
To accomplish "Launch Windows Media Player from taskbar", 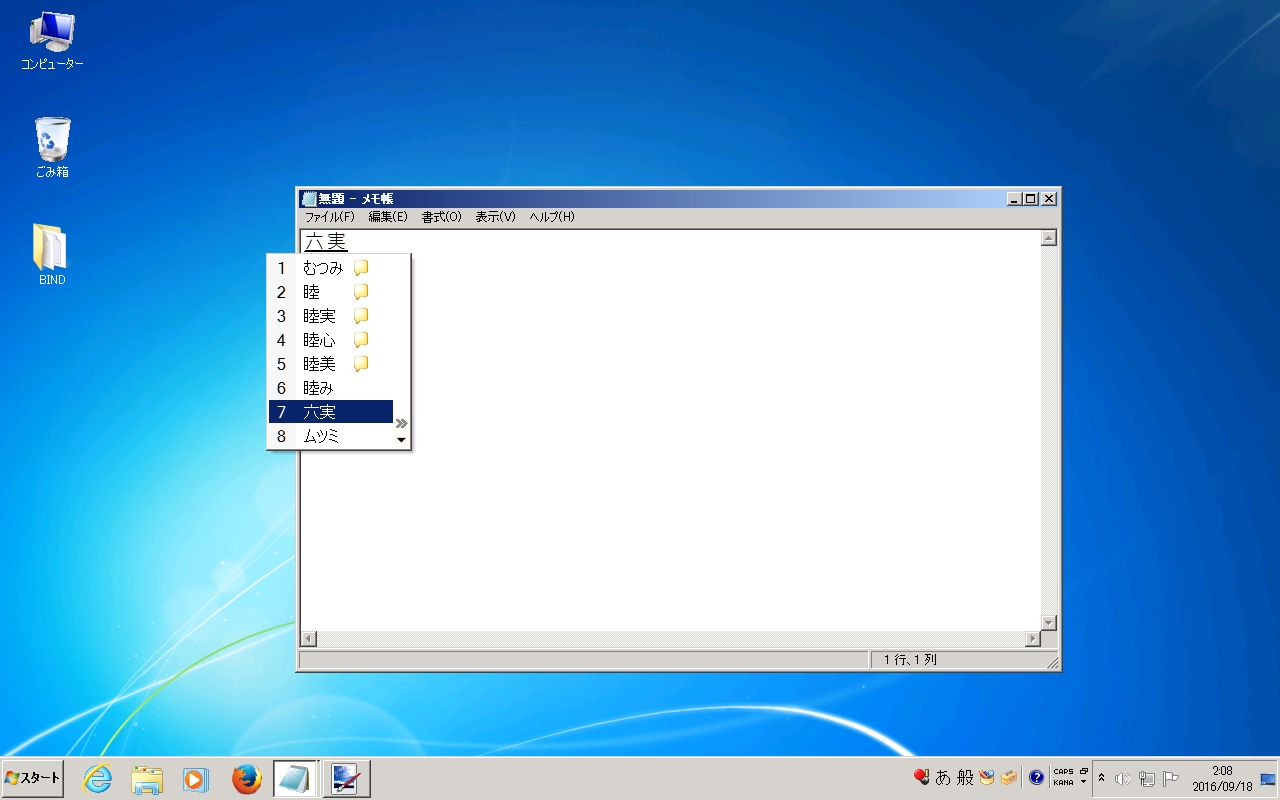I will (195, 779).
